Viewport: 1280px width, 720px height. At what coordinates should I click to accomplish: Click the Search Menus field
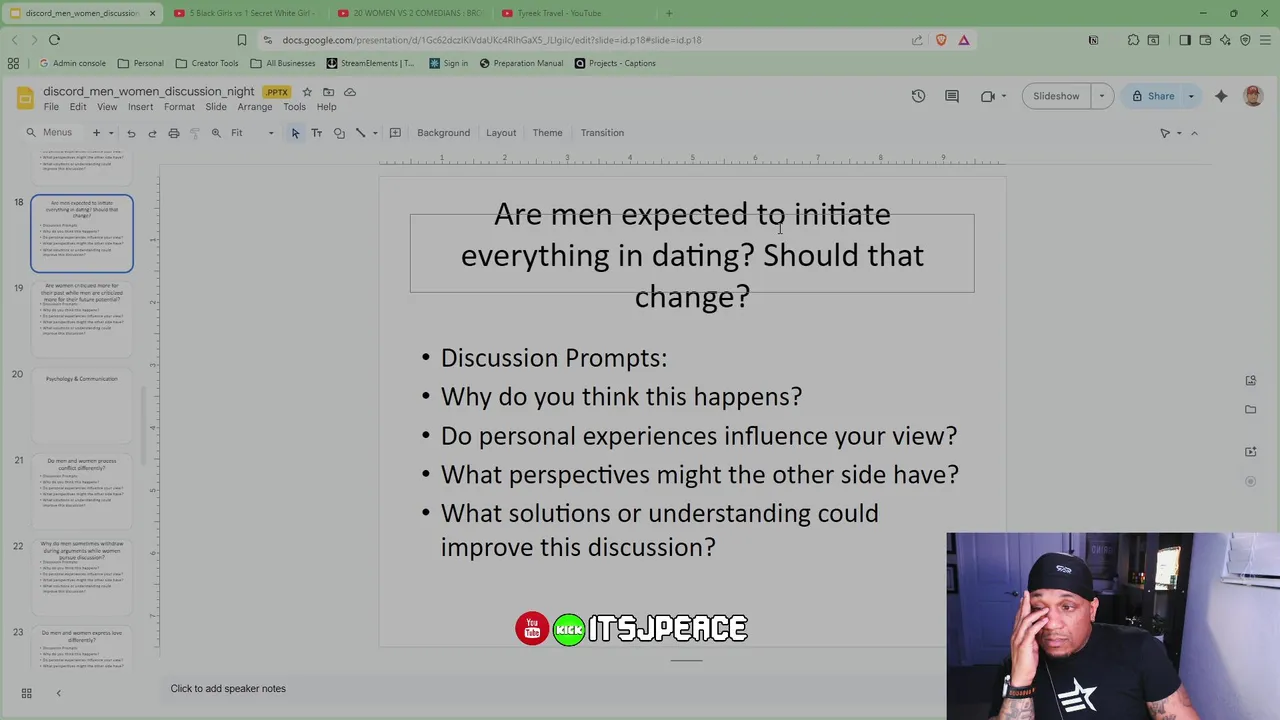[50, 133]
